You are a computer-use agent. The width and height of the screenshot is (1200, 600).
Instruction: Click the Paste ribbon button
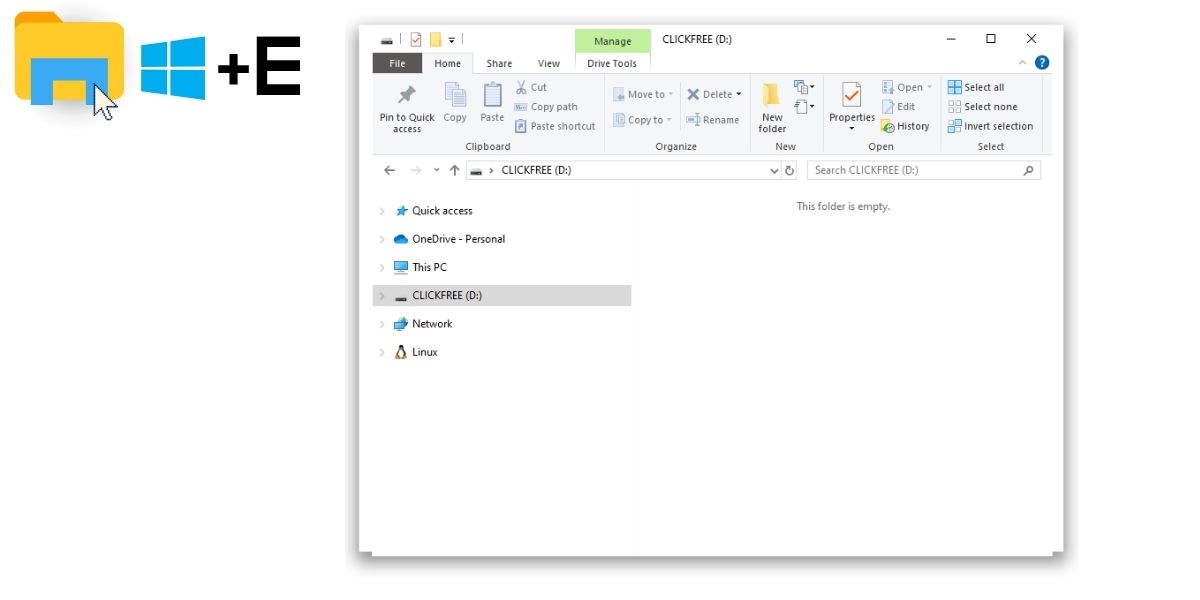[x=492, y=103]
